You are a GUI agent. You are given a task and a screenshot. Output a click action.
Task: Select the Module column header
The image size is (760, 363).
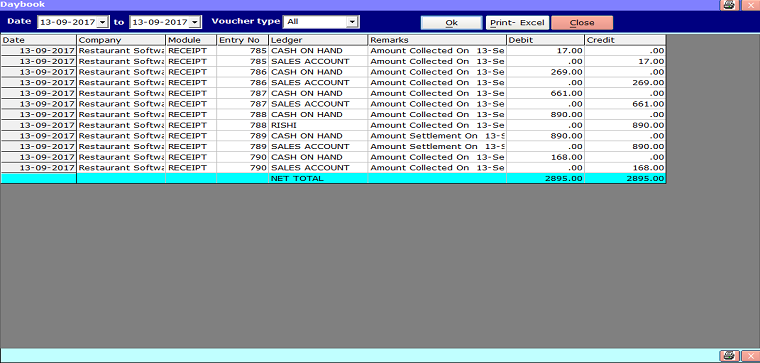click(x=191, y=40)
